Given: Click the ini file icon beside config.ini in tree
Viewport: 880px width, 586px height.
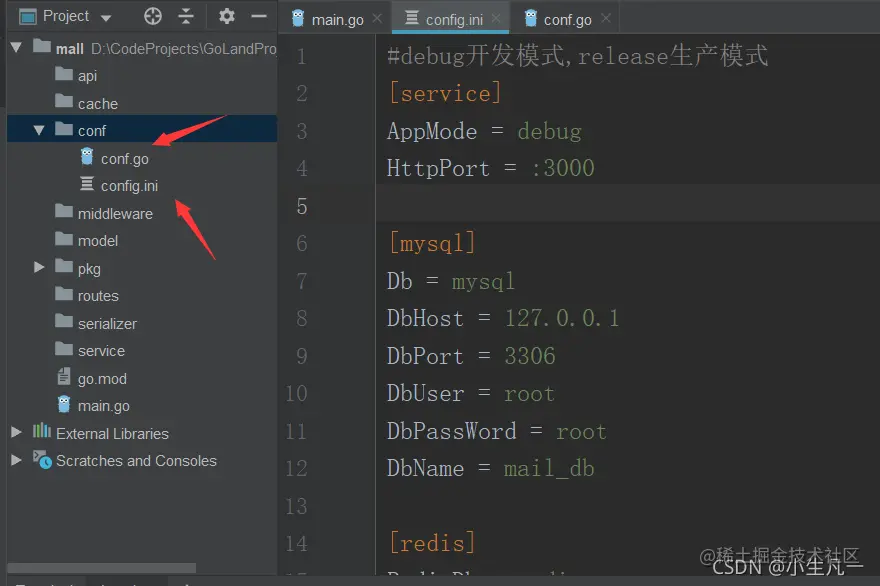Looking at the screenshot, I should (x=87, y=184).
